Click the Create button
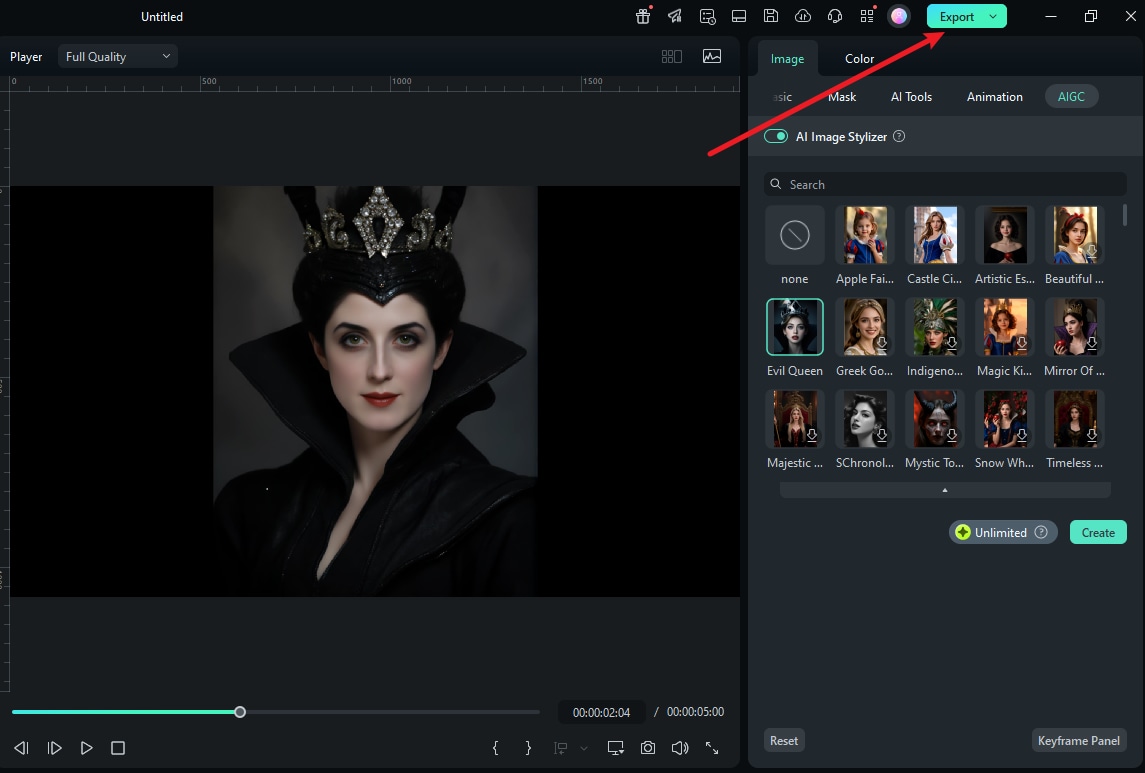The image size is (1145, 773). (x=1098, y=532)
